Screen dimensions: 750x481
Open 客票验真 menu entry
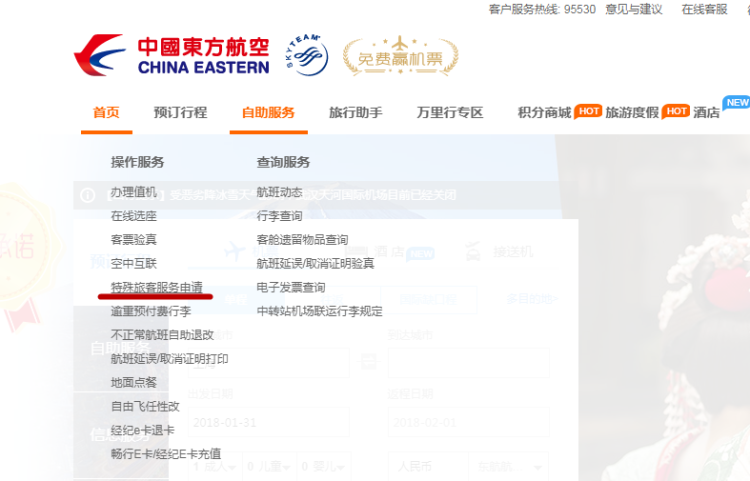(x=134, y=240)
